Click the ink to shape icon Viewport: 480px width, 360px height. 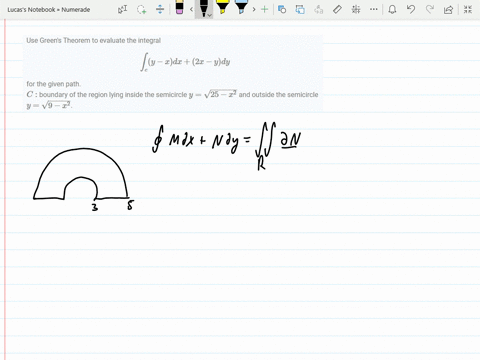(300, 9)
